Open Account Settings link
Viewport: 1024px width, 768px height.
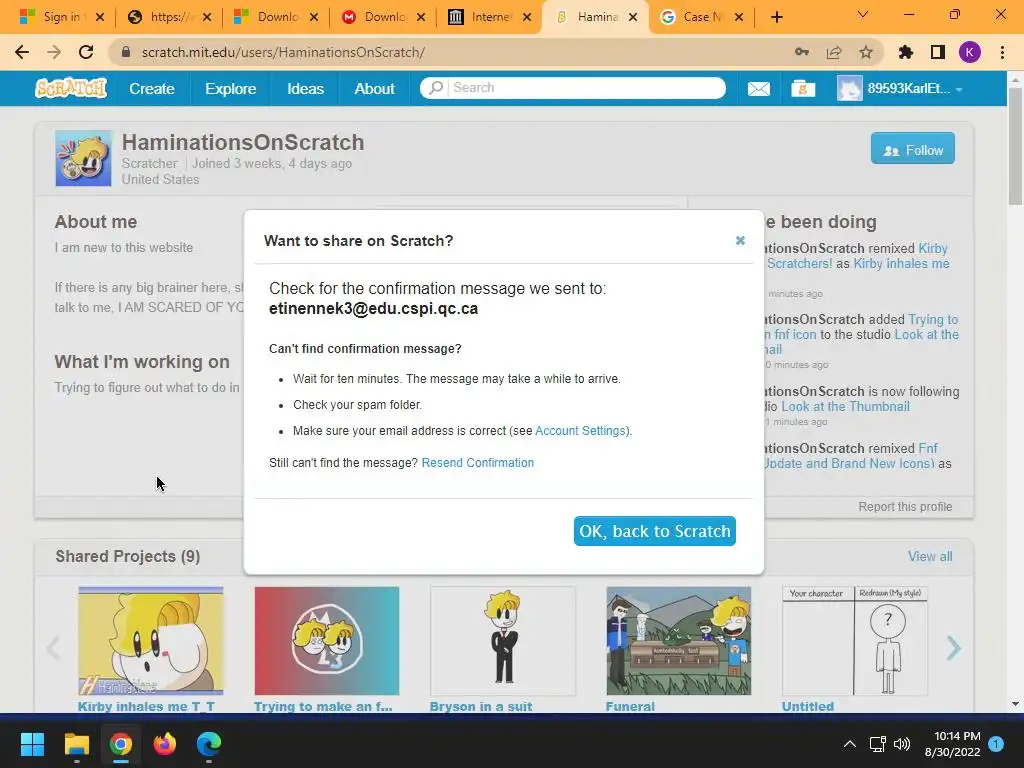click(x=581, y=430)
